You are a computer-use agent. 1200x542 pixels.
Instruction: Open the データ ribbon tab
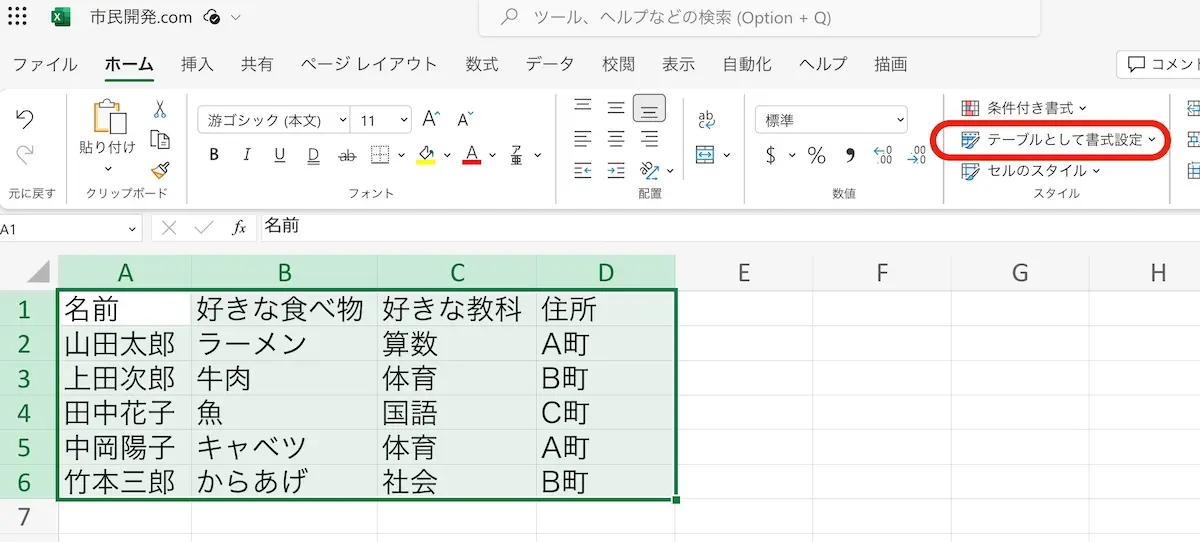550,64
